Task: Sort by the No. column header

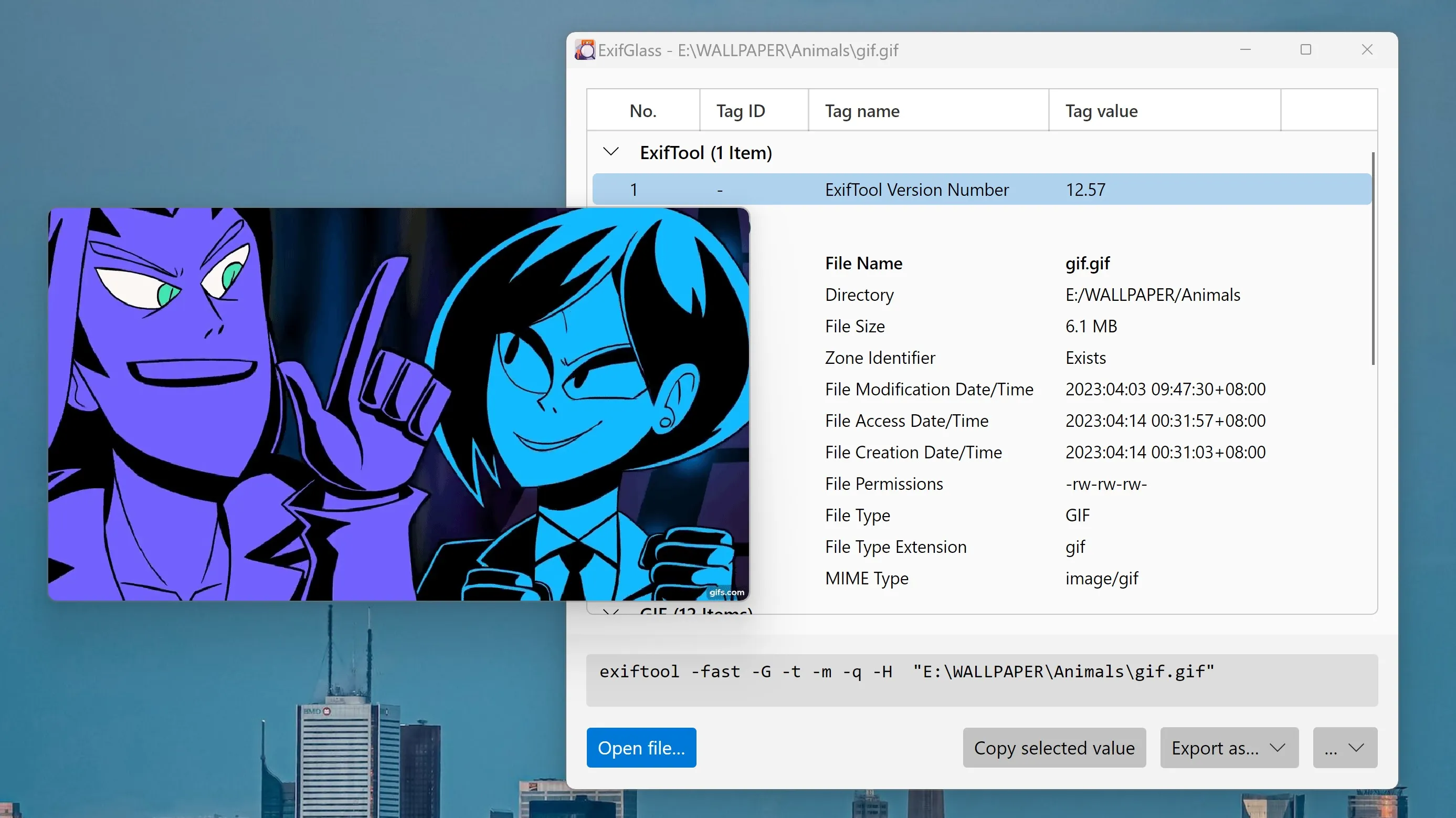Action: [642, 110]
